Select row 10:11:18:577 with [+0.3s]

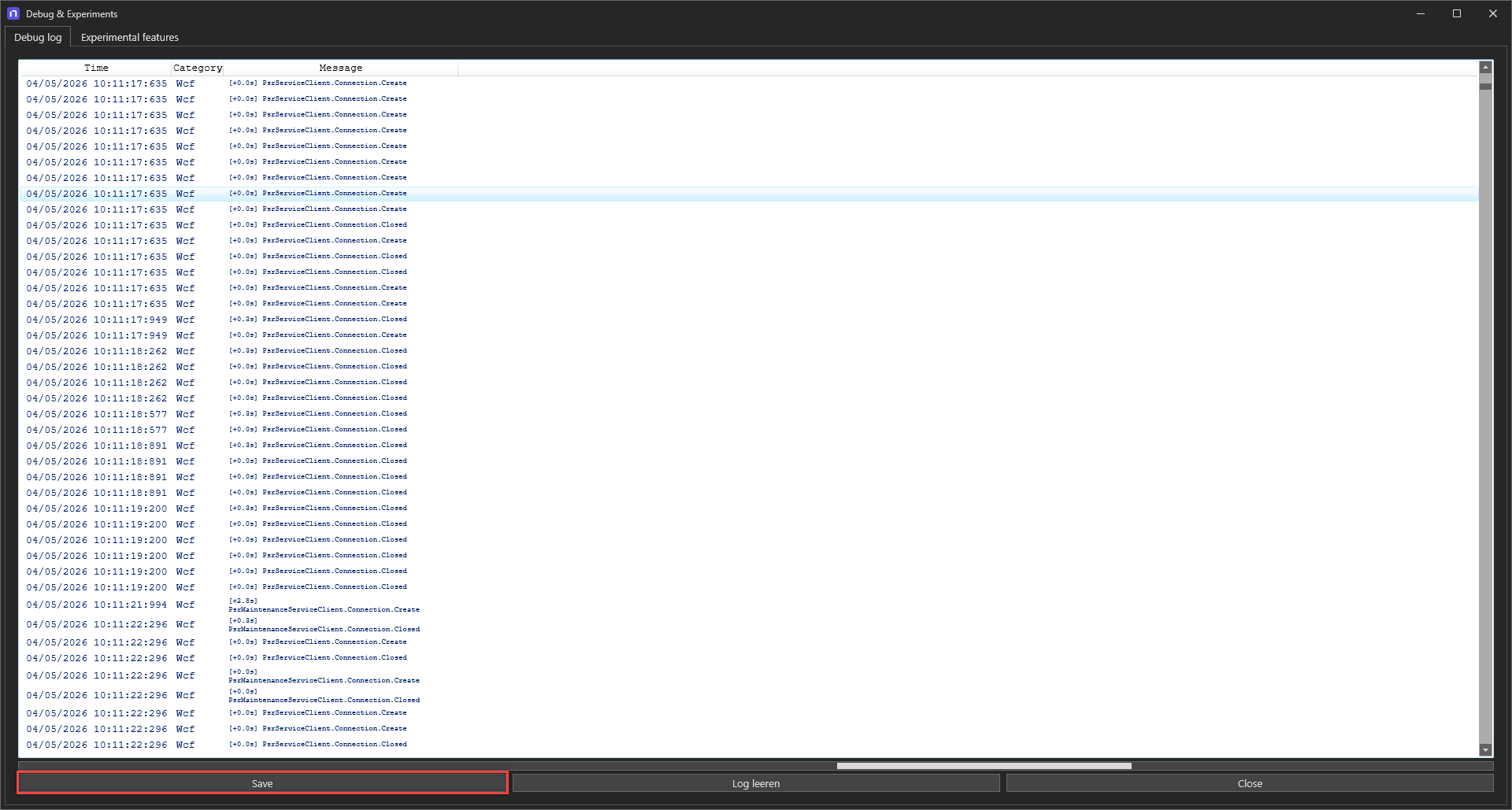pyautogui.click(x=748, y=414)
